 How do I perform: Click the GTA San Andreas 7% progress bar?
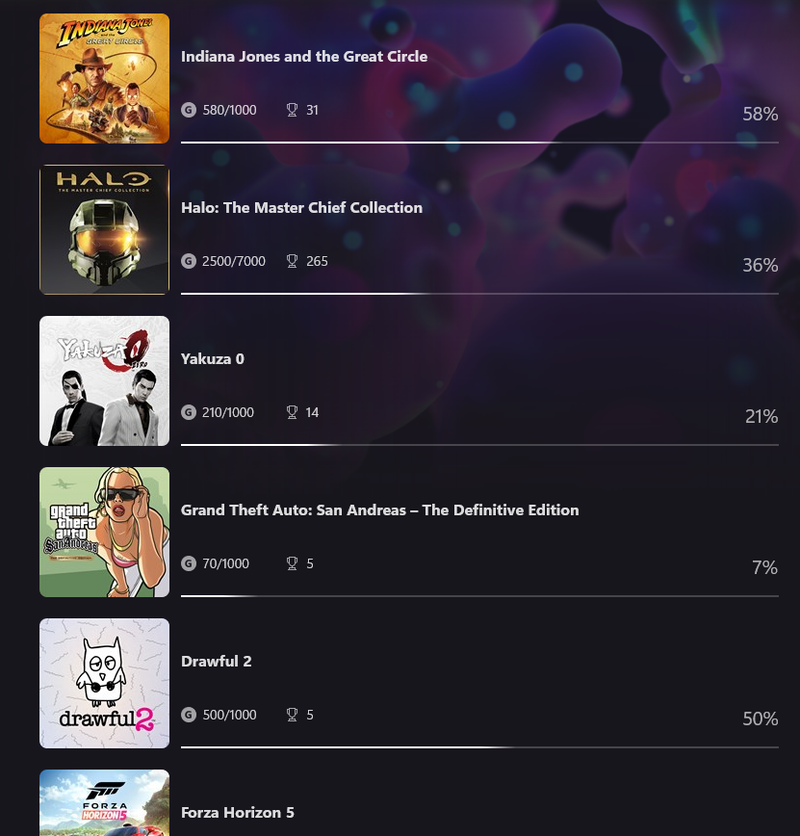tap(479, 596)
